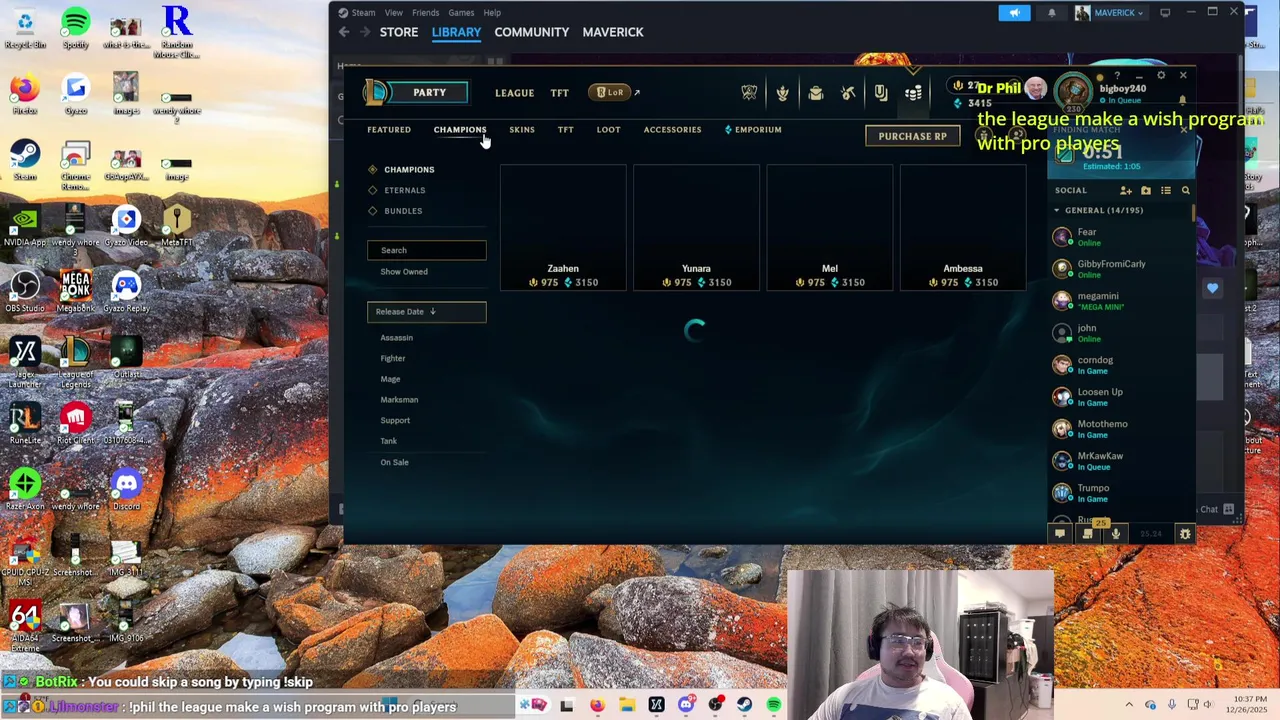
Task: Open the missions icon with 25 badge
Action: point(1088,533)
